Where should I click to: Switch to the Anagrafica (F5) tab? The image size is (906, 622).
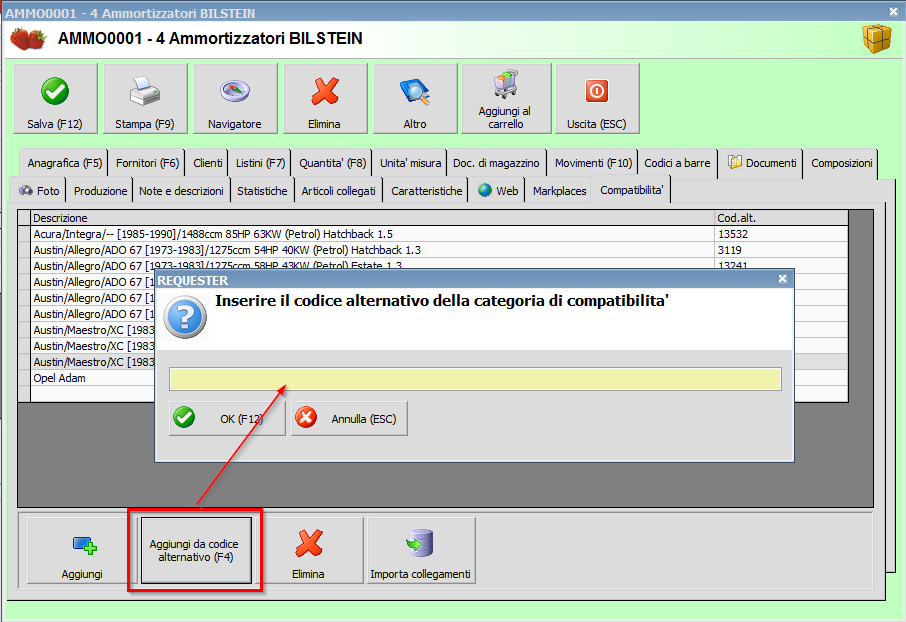tap(64, 163)
